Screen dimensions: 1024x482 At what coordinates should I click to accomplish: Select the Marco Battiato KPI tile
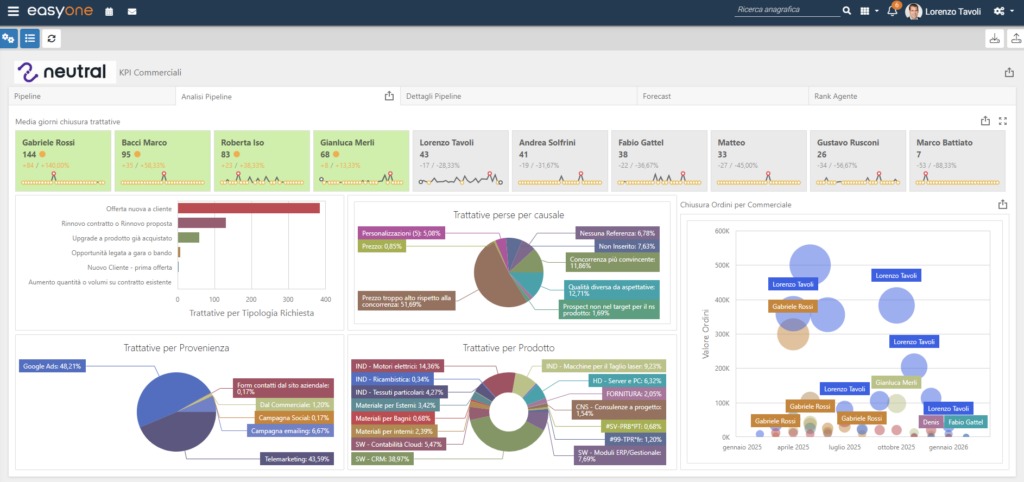click(x=958, y=160)
